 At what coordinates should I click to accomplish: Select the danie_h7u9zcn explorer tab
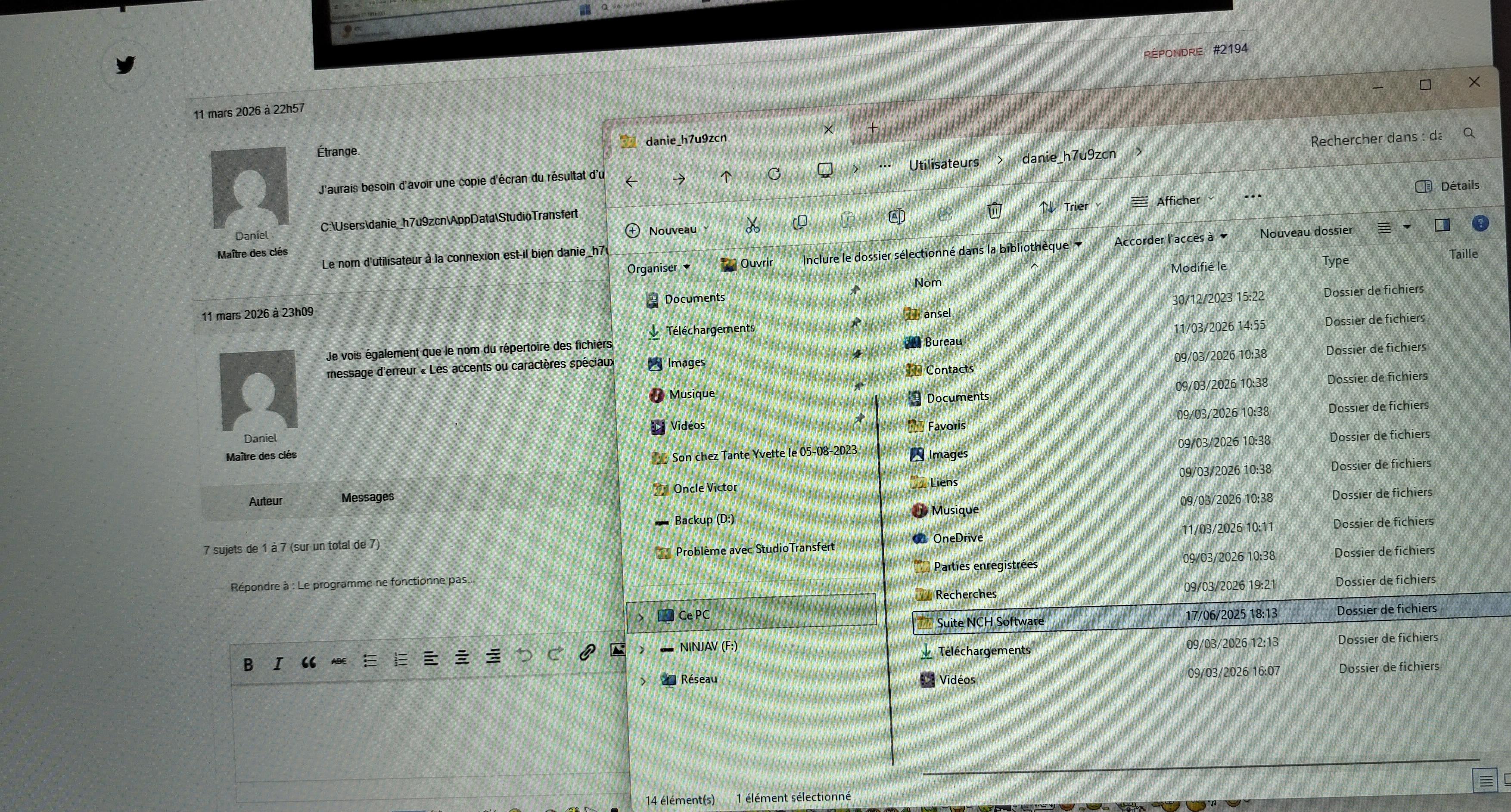pos(686,139)
